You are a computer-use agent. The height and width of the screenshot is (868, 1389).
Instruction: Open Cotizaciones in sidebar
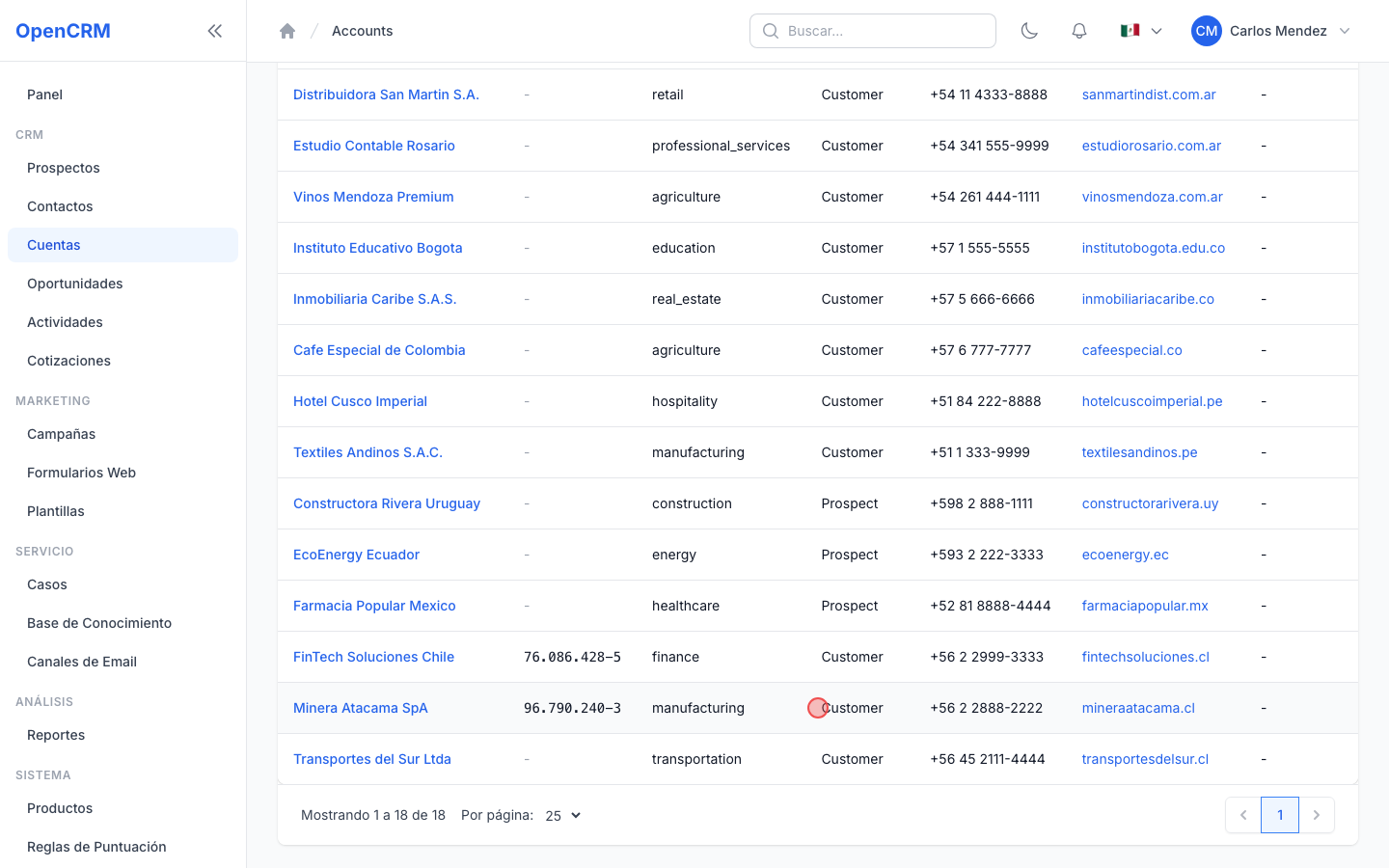point(123,361)
